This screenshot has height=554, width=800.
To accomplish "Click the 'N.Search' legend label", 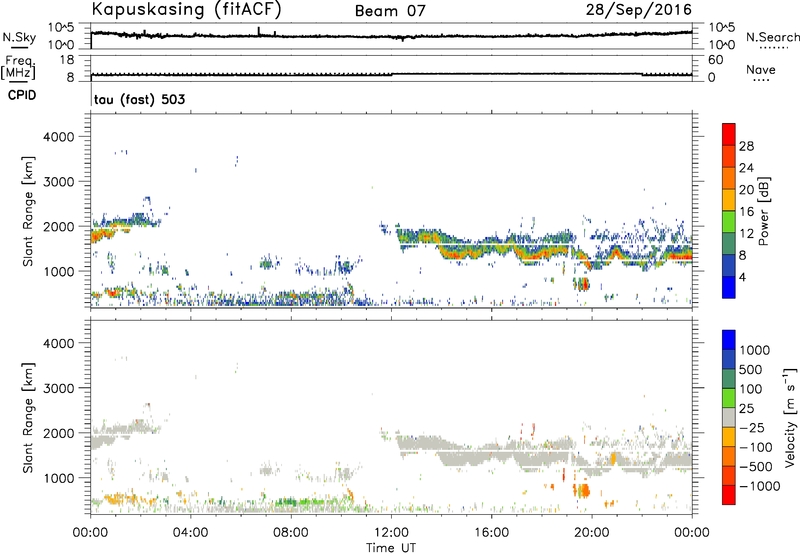I will pyautogui.click(x=773, y=37).
